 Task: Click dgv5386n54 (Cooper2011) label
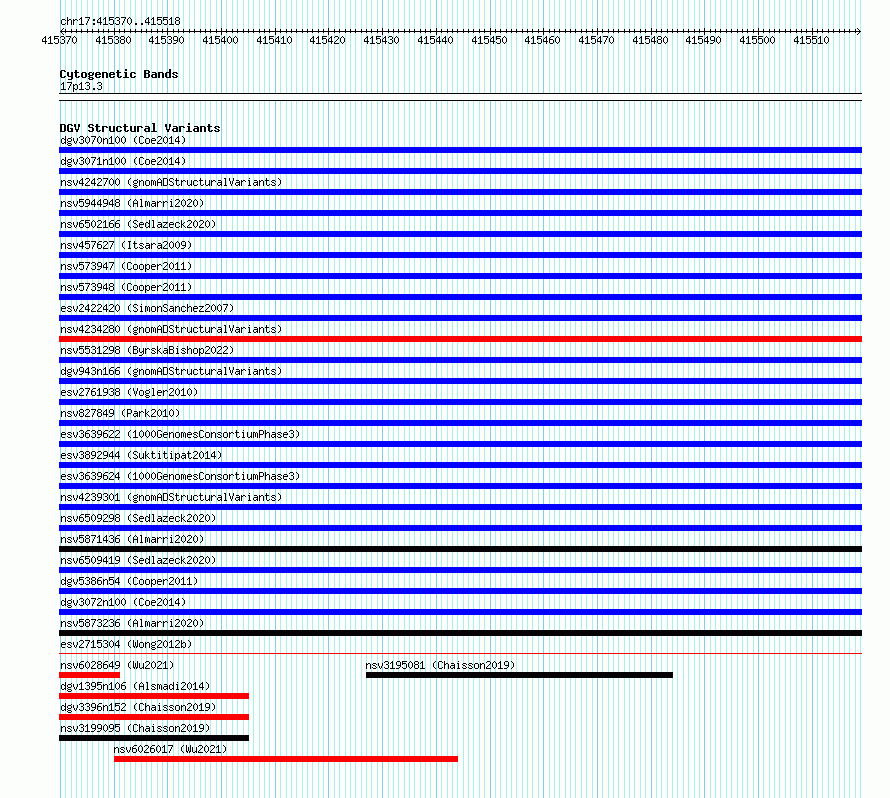pyautogui.click(x=129, y=581)
